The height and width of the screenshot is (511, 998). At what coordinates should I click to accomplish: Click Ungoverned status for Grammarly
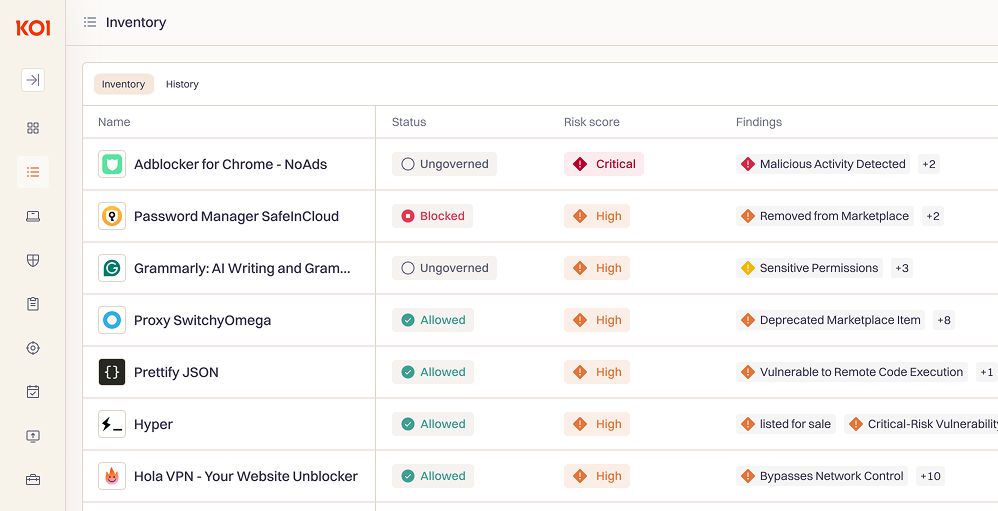pos(444,268)
